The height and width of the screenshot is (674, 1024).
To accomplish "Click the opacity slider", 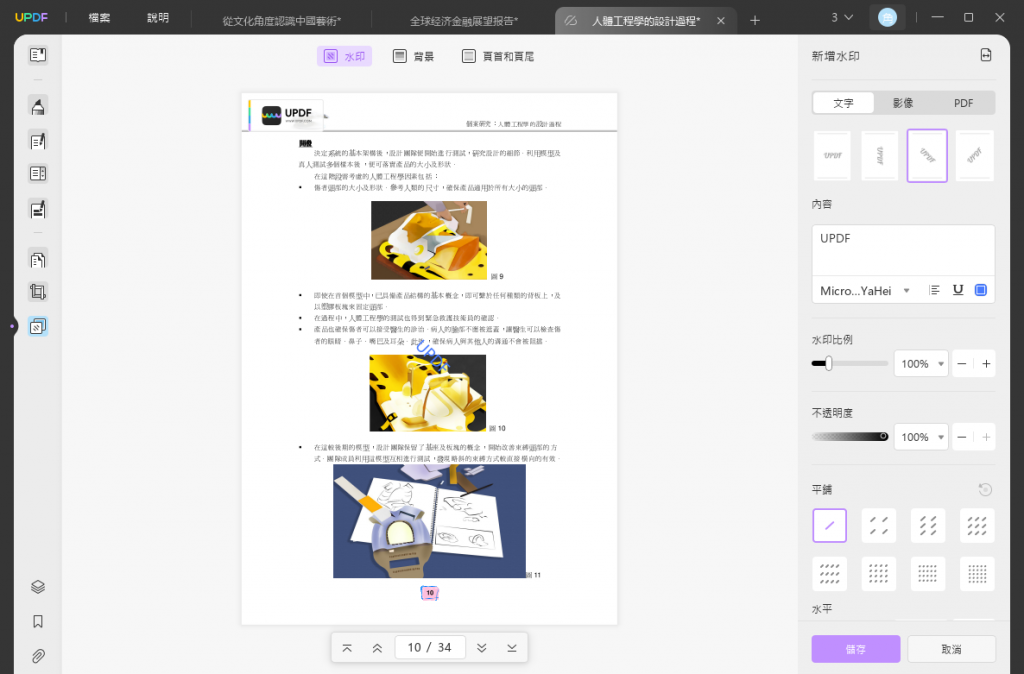I will coord(850,436).
